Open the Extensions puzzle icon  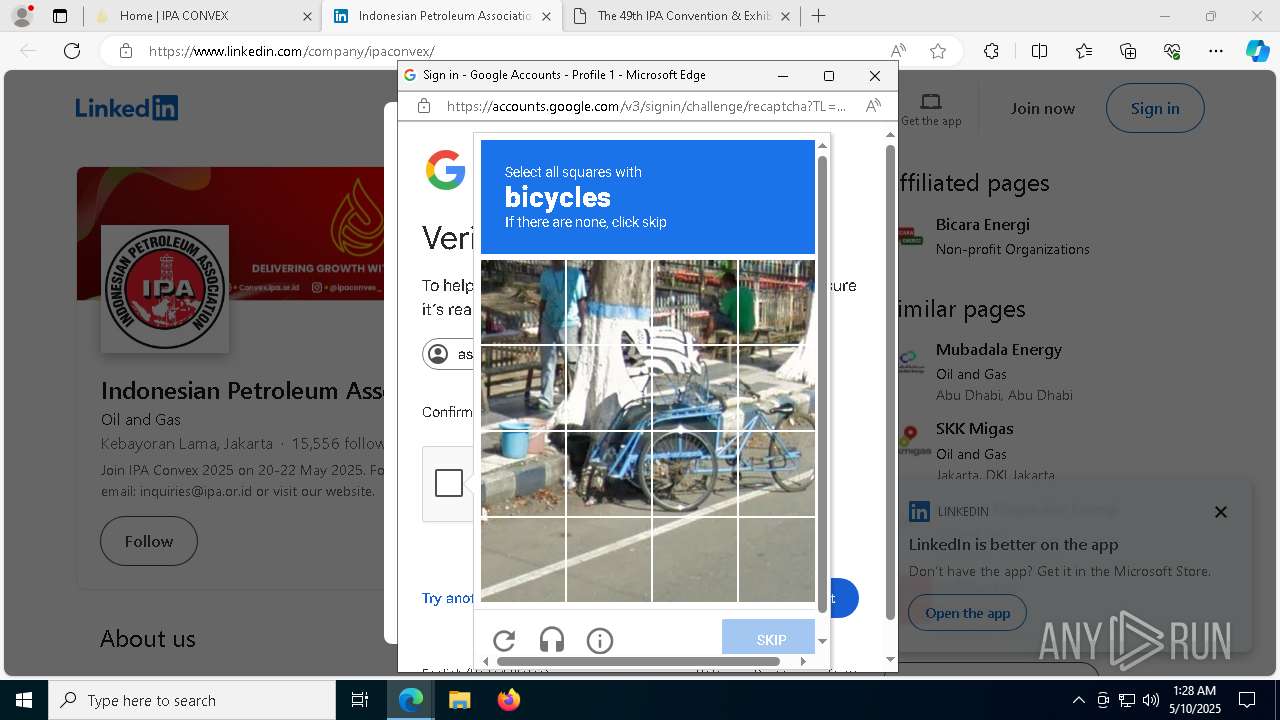pyautogui.click(x=991, y=51)
